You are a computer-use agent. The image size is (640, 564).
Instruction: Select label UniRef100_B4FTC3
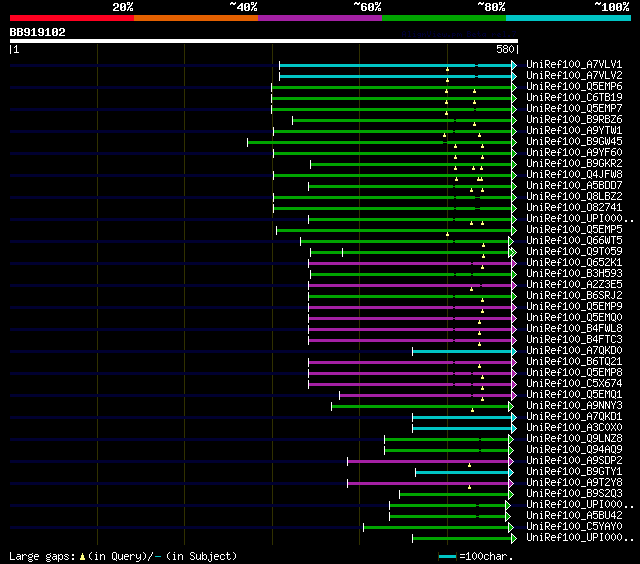point(574,340)
